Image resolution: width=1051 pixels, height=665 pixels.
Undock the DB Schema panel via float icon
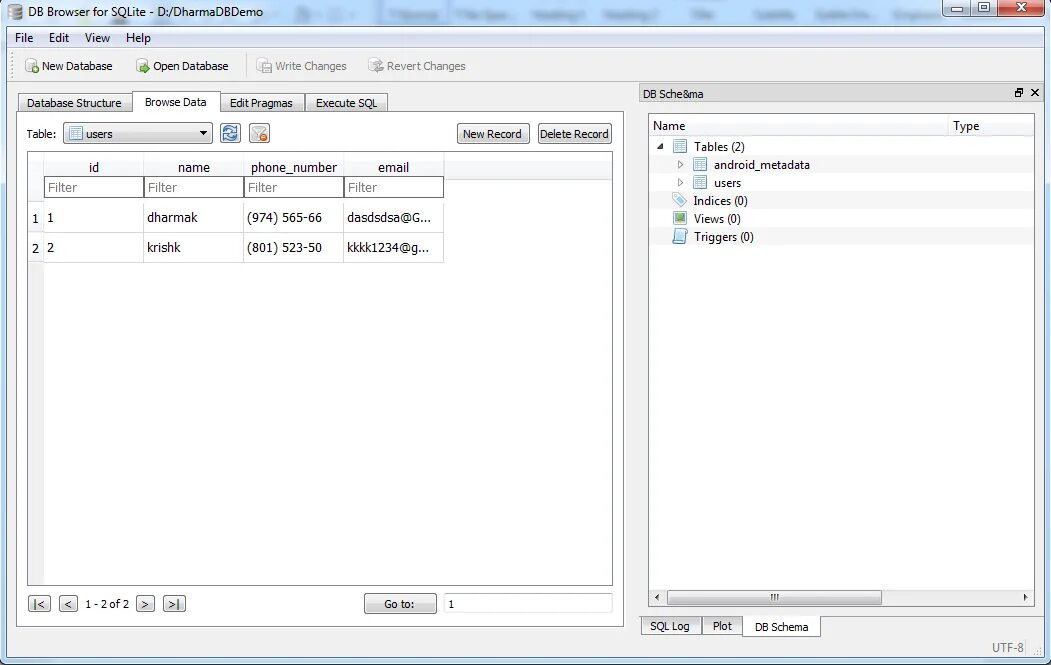[1019, 93]
